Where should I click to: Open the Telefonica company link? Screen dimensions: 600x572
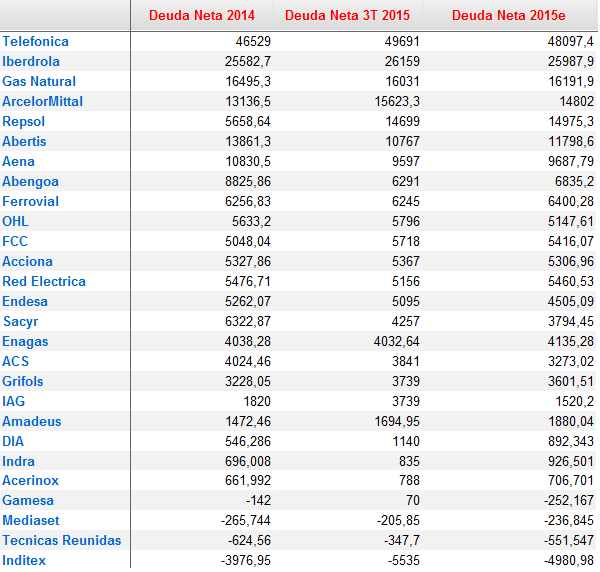tap(35, 42)
